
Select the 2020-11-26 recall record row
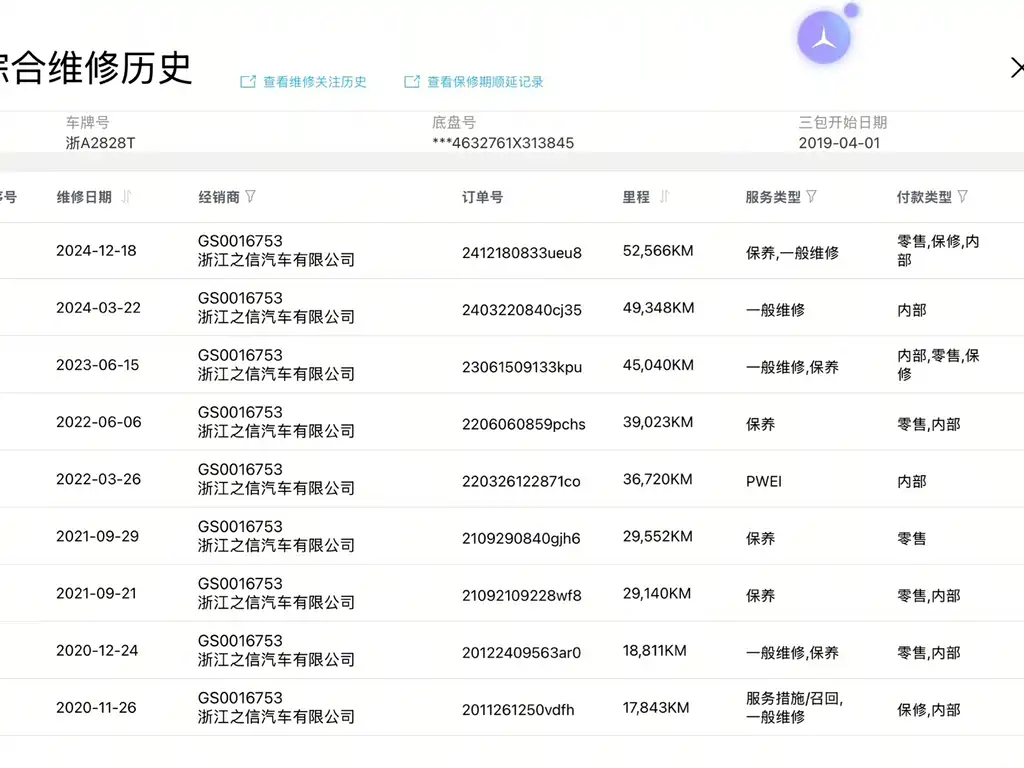tap(512, 708)
